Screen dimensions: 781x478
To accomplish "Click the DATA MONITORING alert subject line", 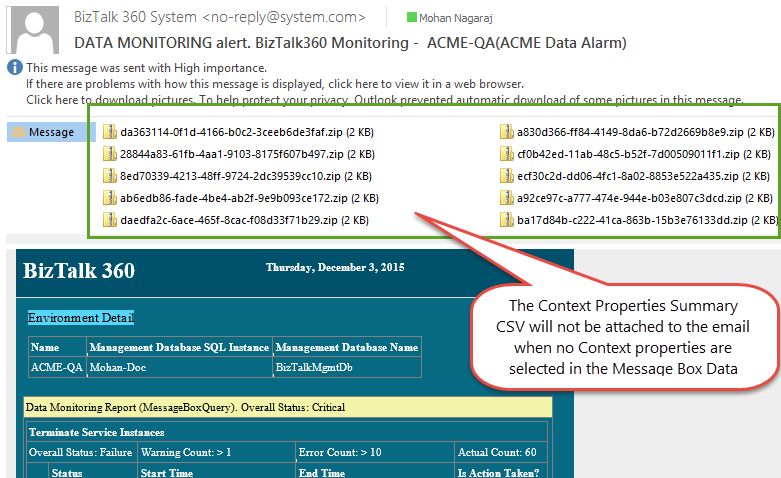I will coord(350,43).
